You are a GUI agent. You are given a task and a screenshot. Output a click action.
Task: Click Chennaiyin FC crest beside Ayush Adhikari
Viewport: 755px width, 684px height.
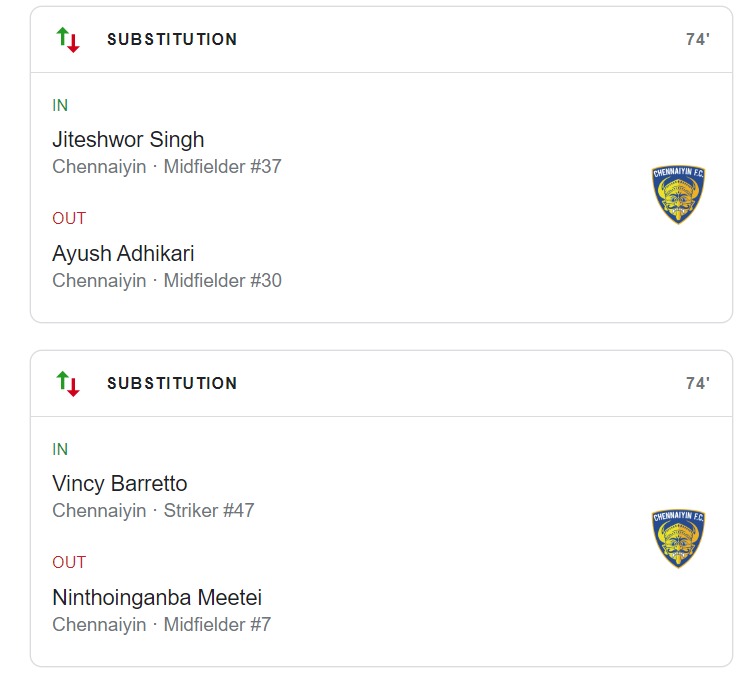678,195
